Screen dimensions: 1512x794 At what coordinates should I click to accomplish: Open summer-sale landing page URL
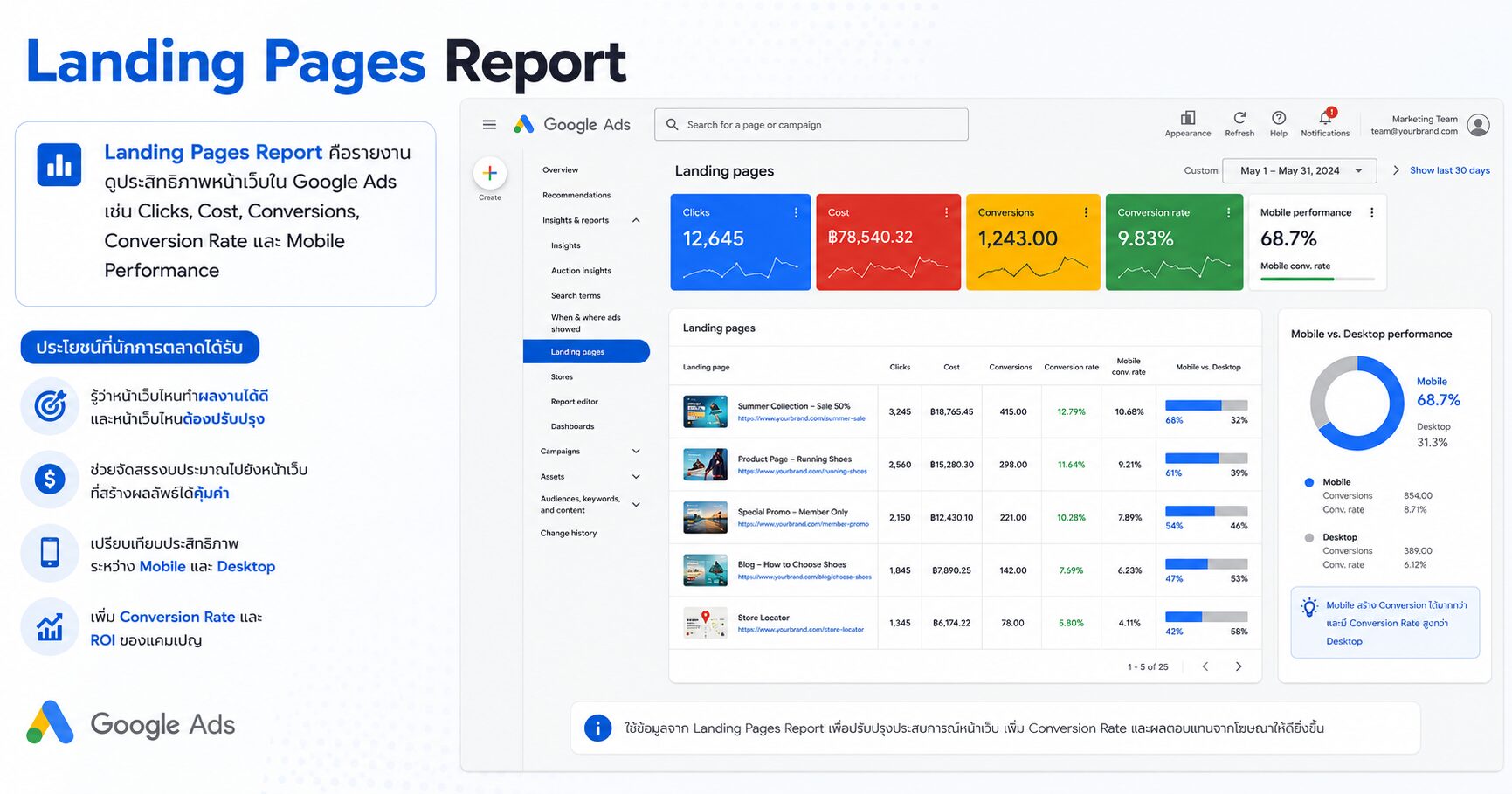(801, 418)
